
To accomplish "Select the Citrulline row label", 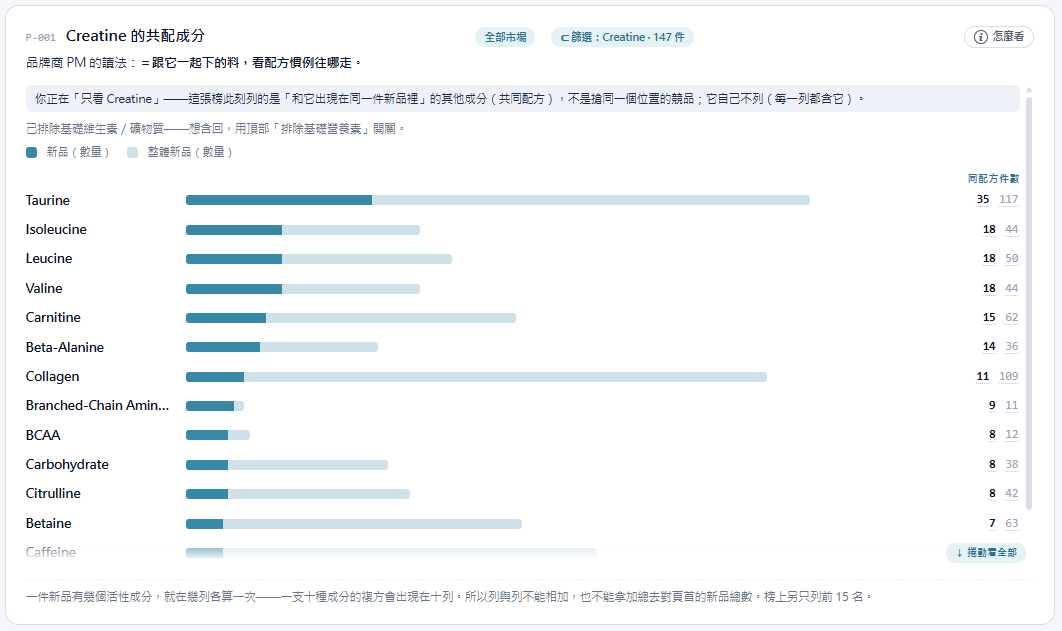I will pyautogui.click(x=53, y=494).
